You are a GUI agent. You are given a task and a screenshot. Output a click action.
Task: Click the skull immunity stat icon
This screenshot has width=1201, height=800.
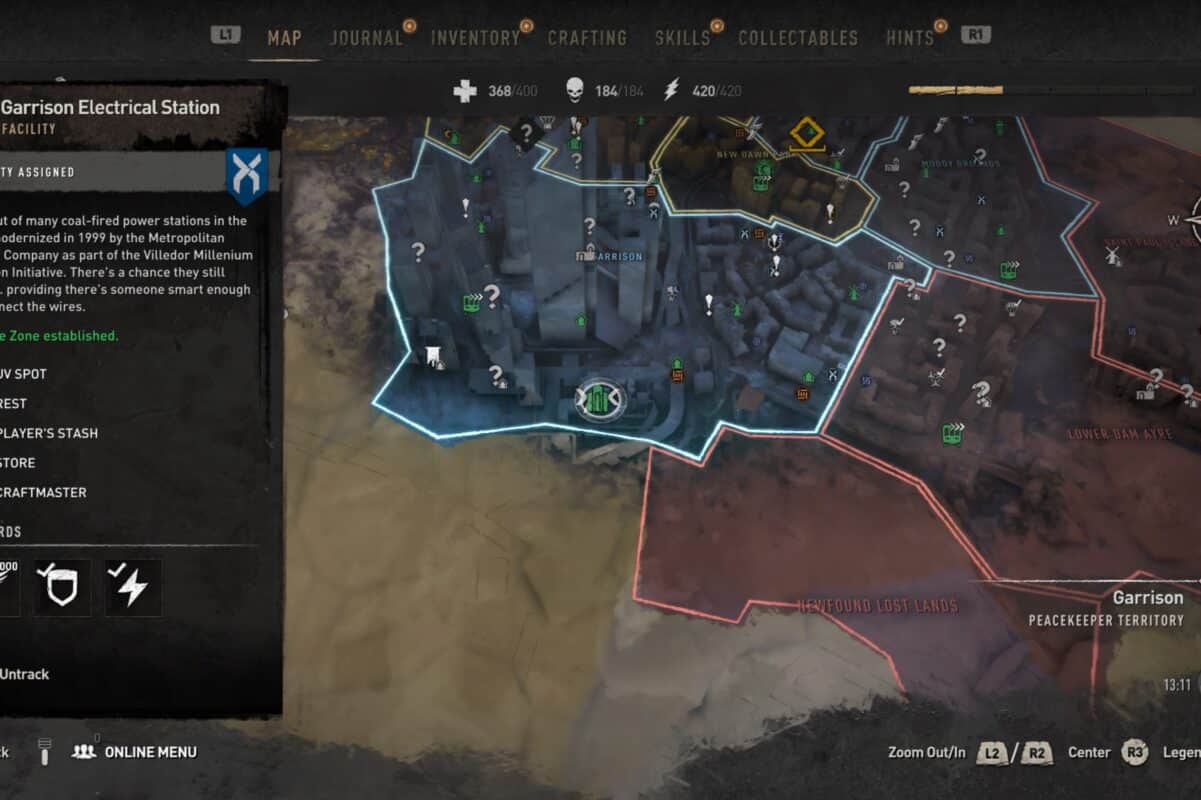574,91
